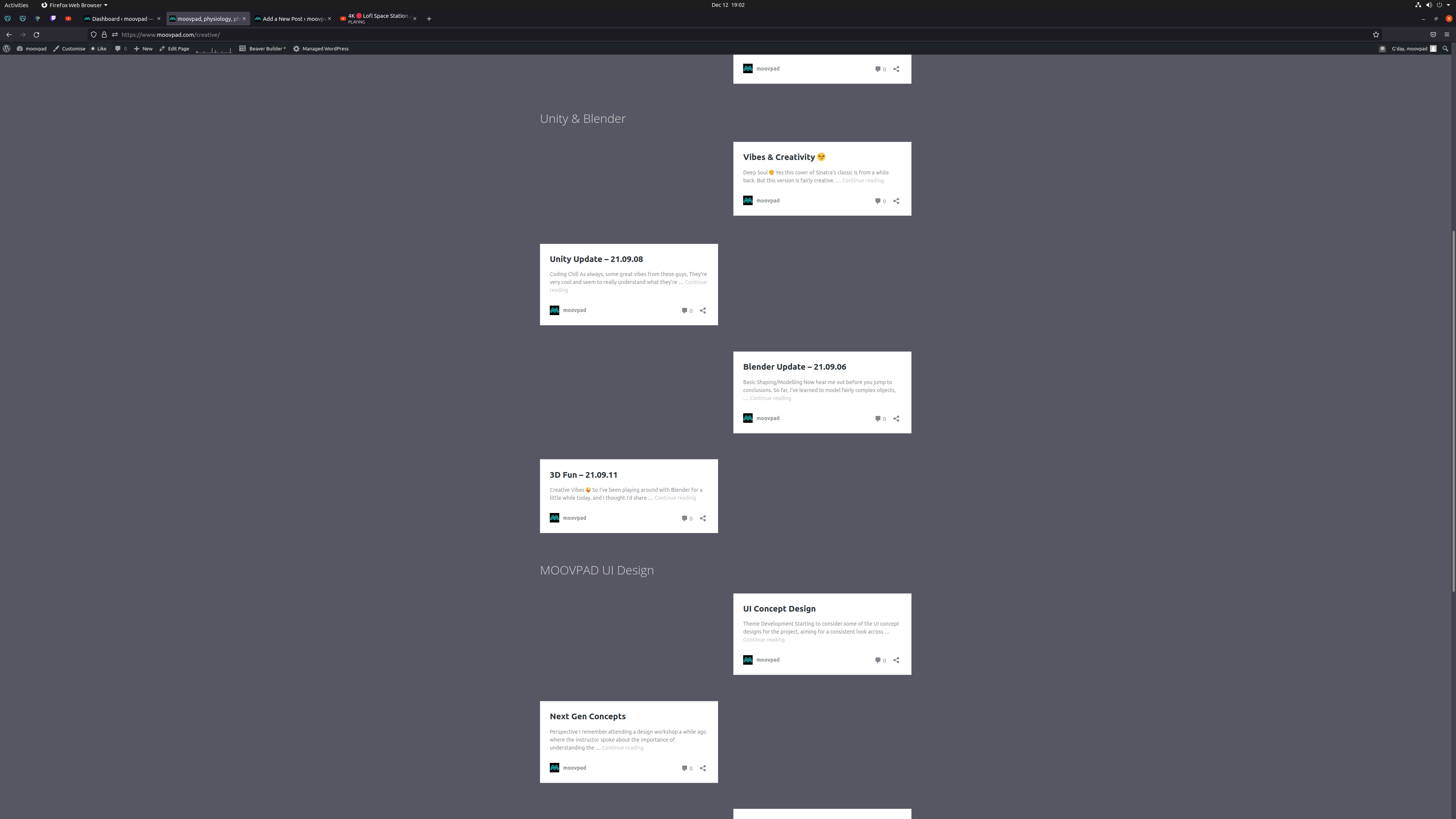Click the Unity & Blender section heading
The width and height of the screenshot is (1456, 819).
pyautogui.click(x=583, y=118)
